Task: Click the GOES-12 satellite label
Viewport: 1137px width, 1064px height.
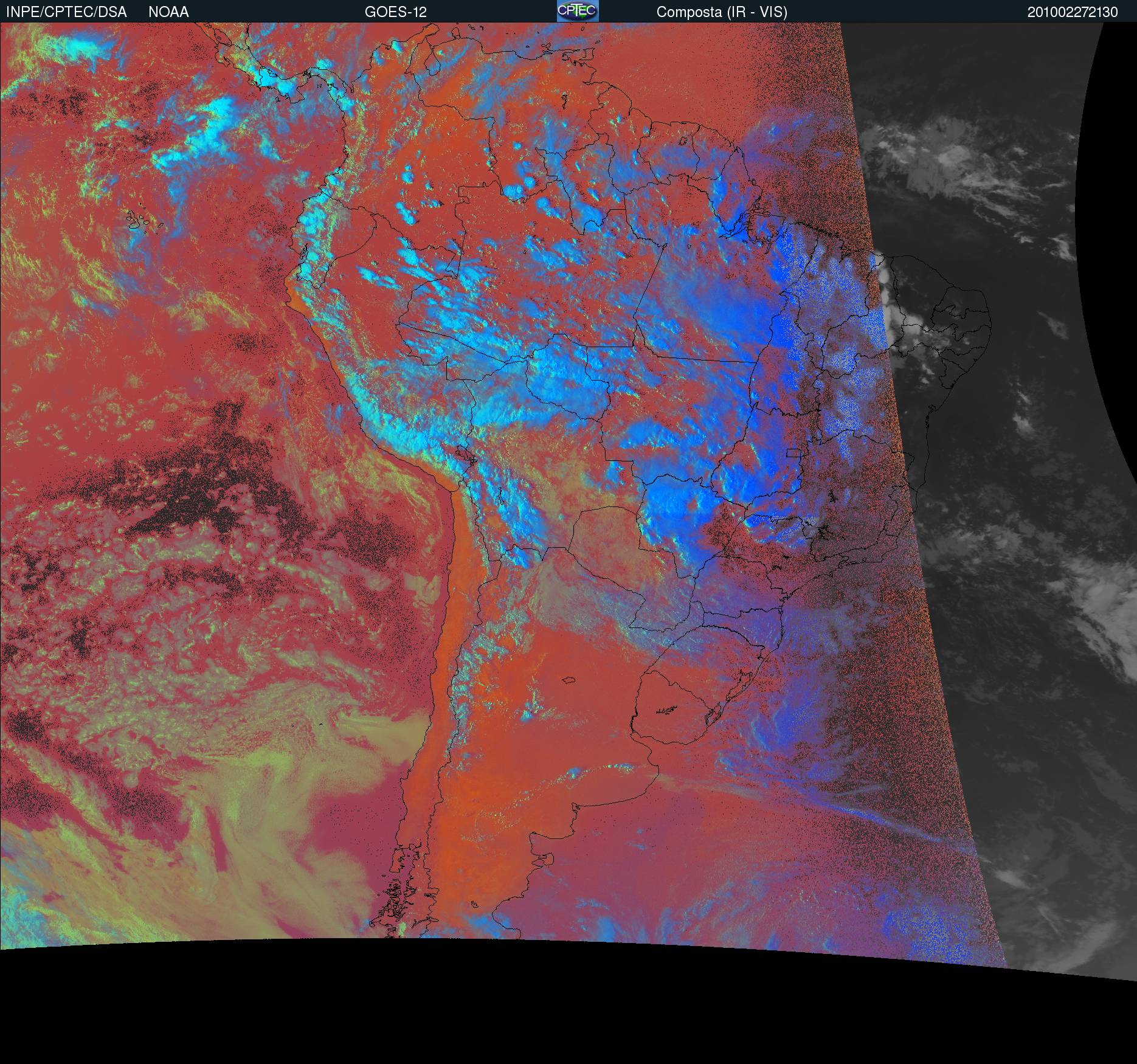Action: [x=396, y=12]
